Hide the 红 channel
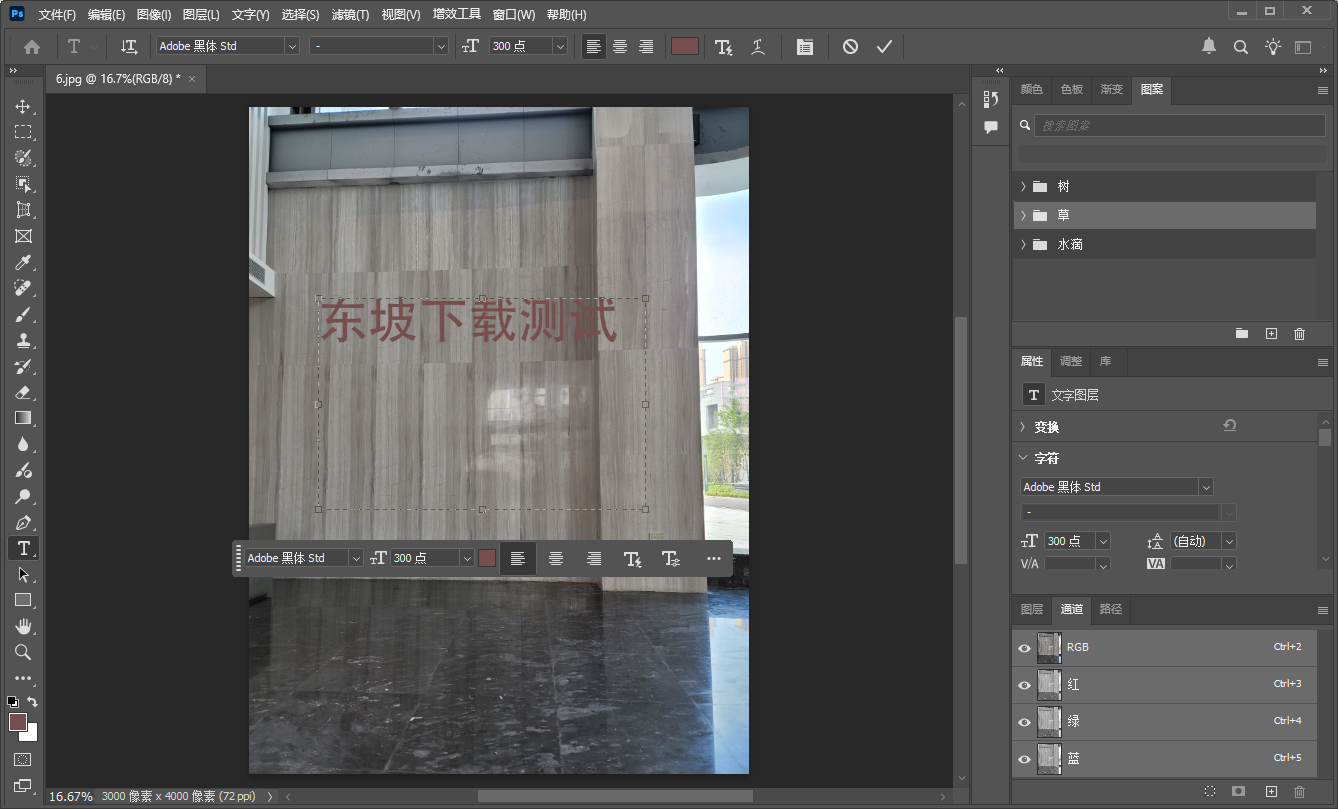The image size is (1338, 809). tap(1024, 684)
